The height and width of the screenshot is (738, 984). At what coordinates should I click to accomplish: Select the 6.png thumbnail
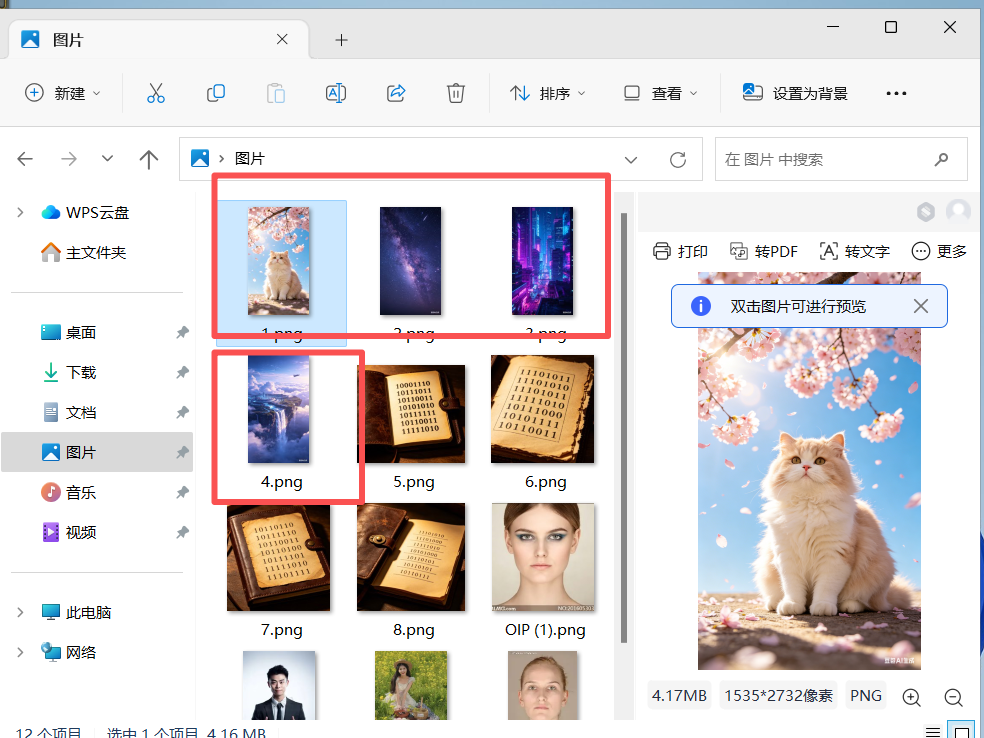[x=543, y=409]
